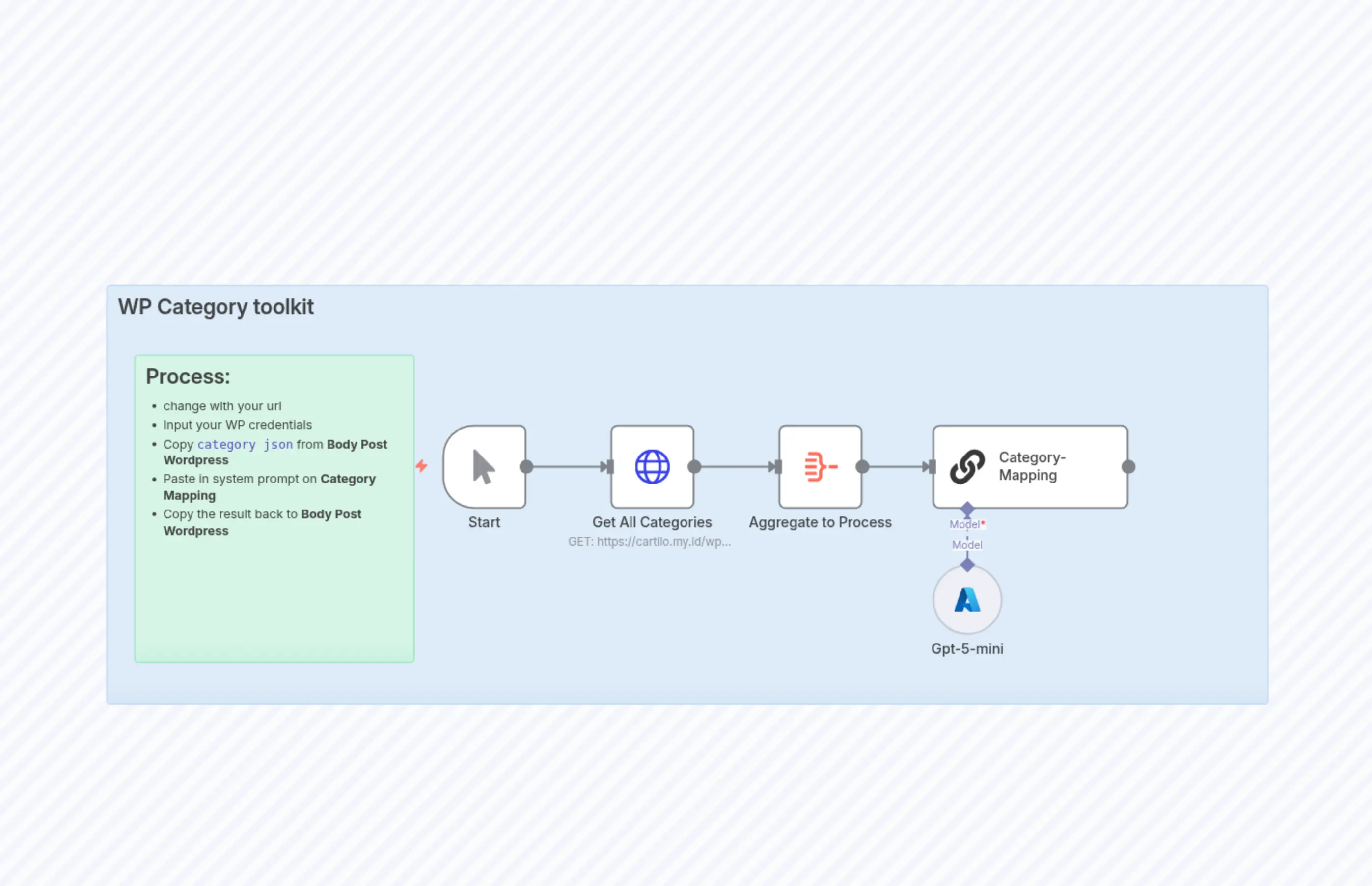Select the highlighted category json code text
Screen dimensions: 1372x886
245,444
